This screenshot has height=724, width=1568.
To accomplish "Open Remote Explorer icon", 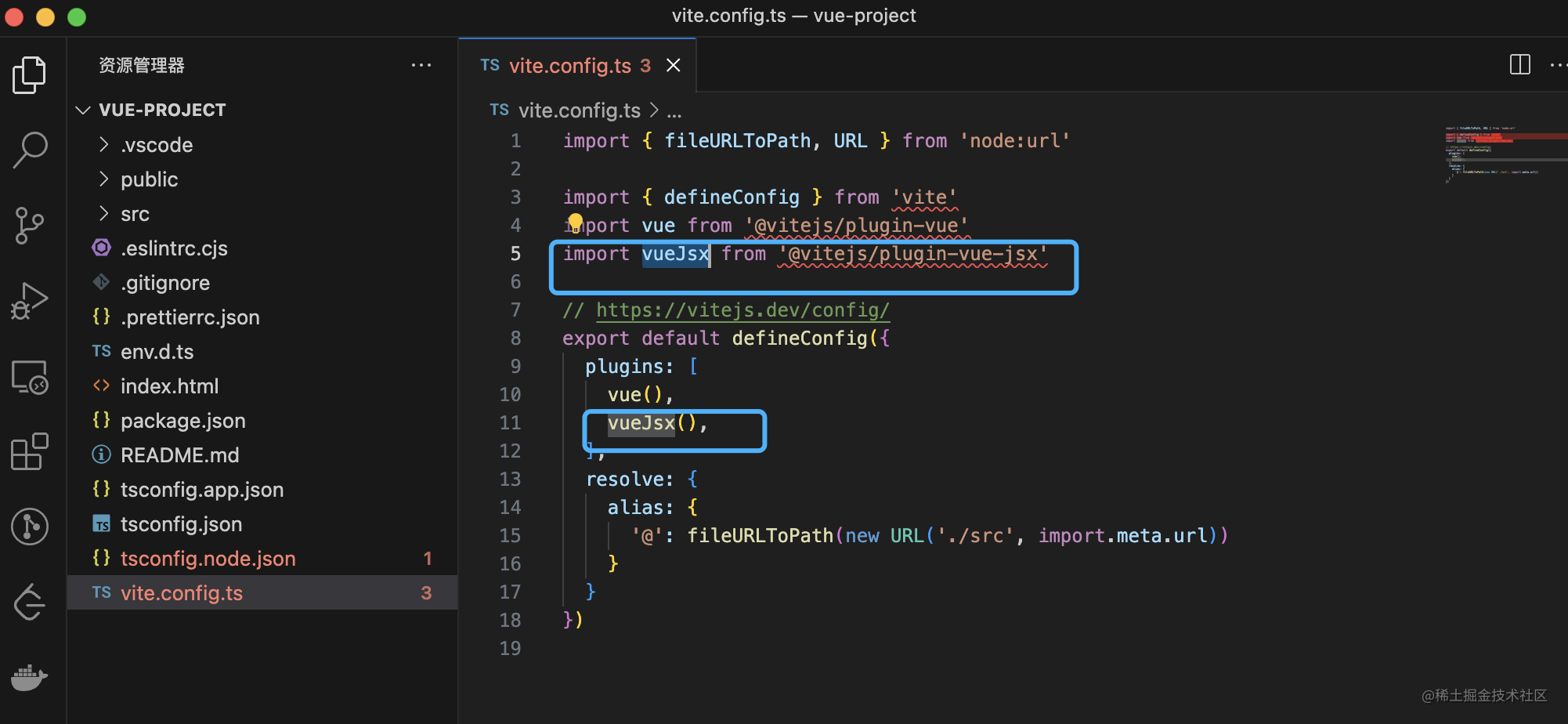I will click(30, 377).
